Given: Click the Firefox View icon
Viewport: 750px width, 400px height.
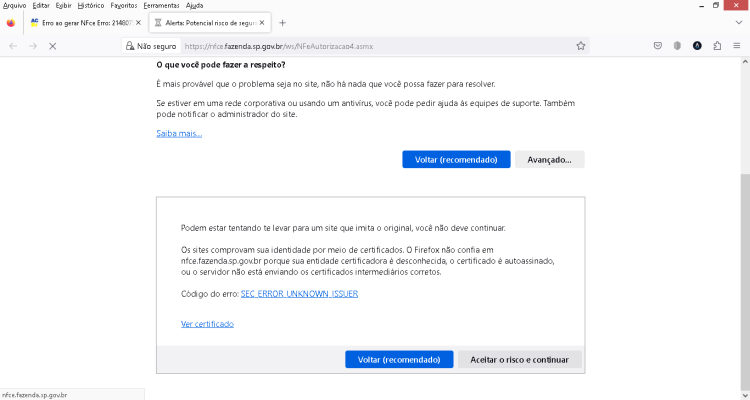Looking at the screenshot, I should (11, 22).
